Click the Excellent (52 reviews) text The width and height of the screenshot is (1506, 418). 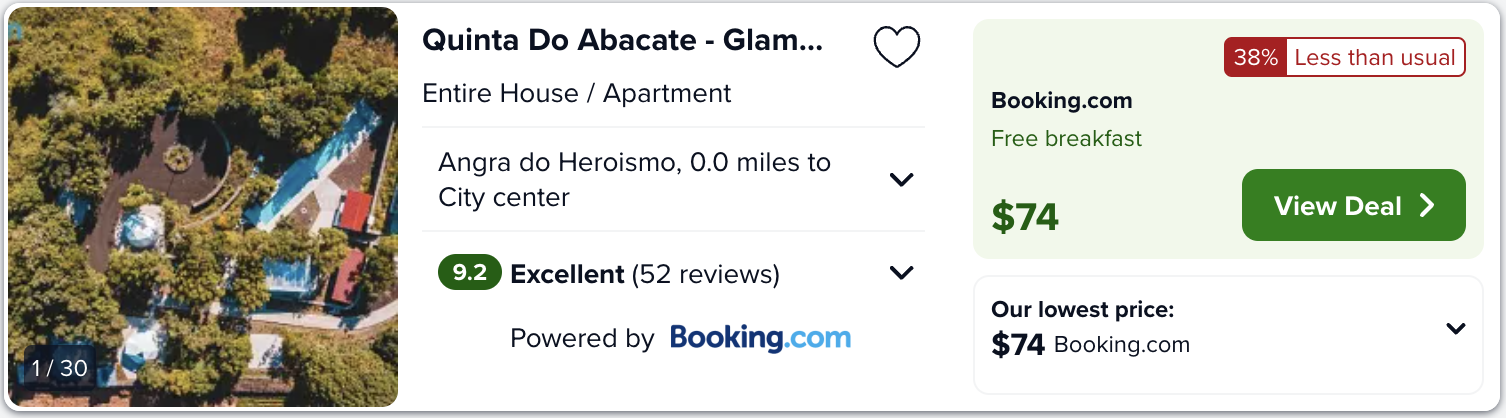click(x=645, y=274)
